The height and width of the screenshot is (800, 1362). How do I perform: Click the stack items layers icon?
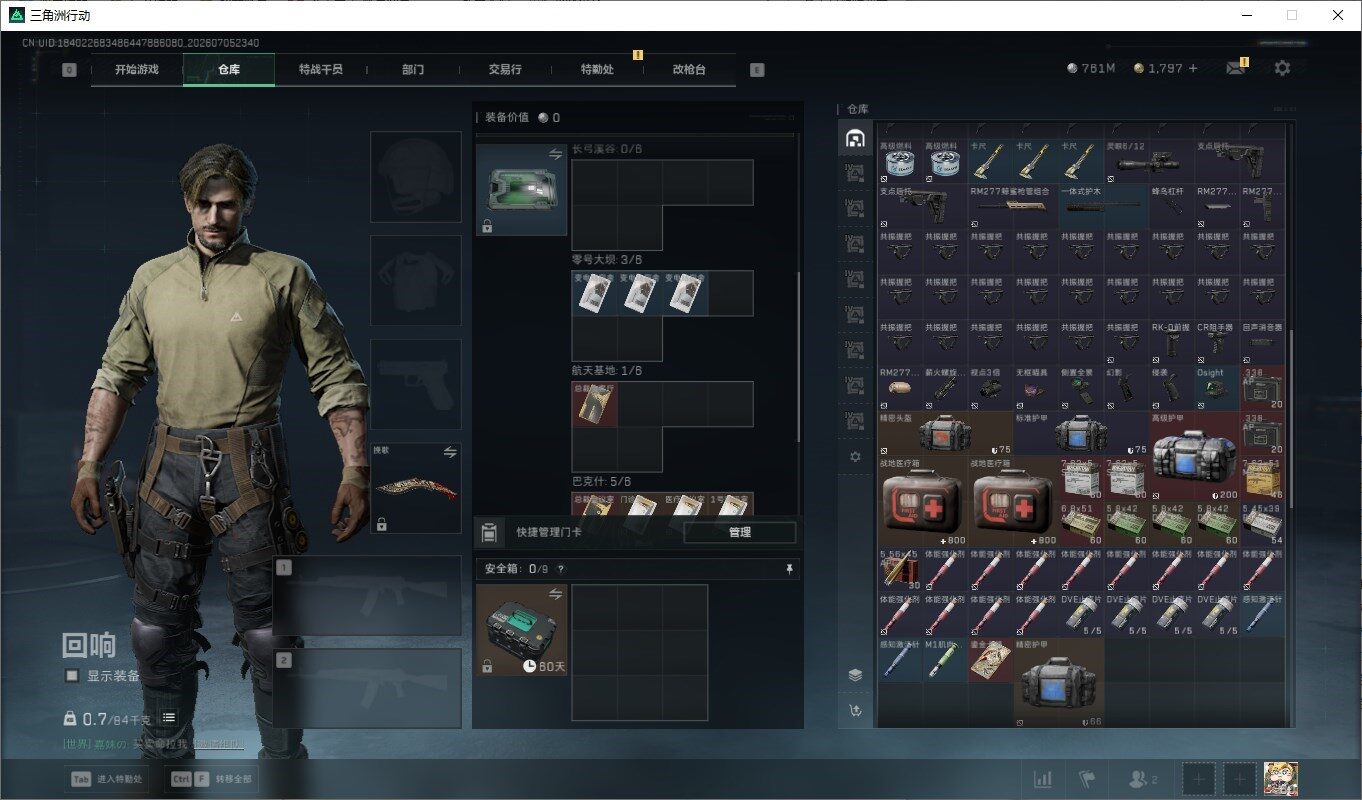tap(855, 675)
